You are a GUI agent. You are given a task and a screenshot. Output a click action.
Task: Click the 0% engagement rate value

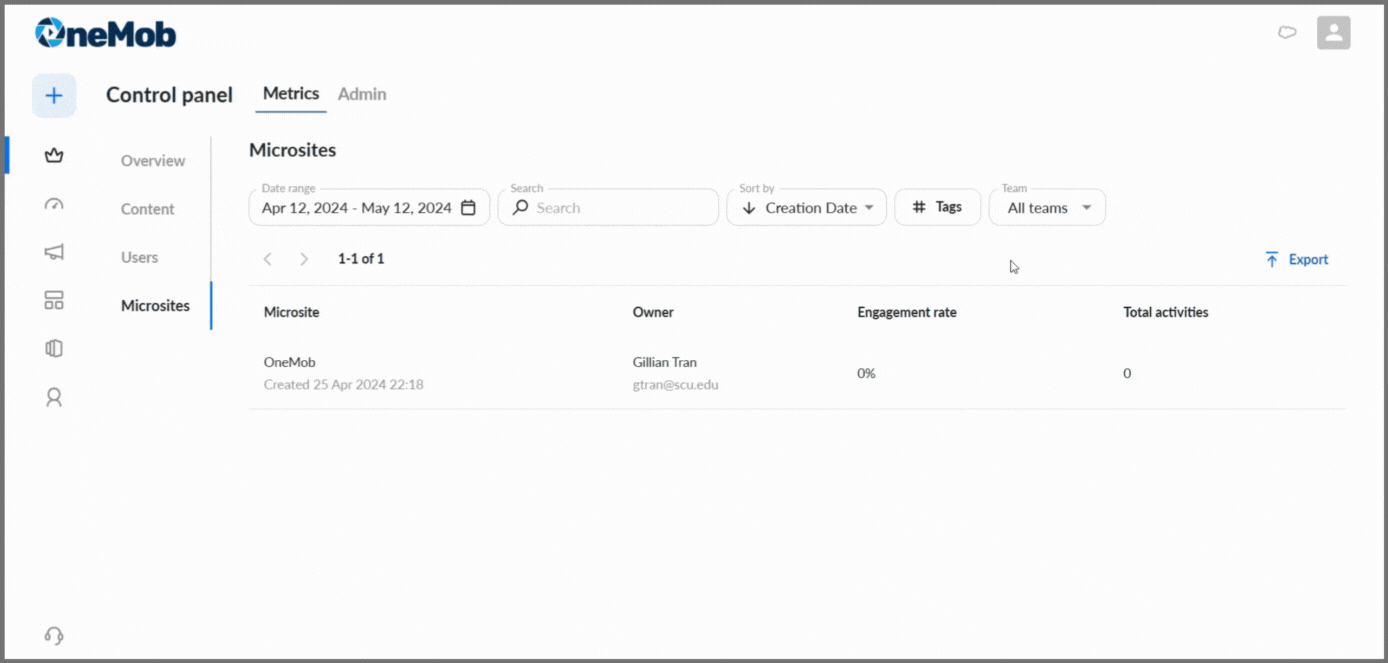point(866,373)
